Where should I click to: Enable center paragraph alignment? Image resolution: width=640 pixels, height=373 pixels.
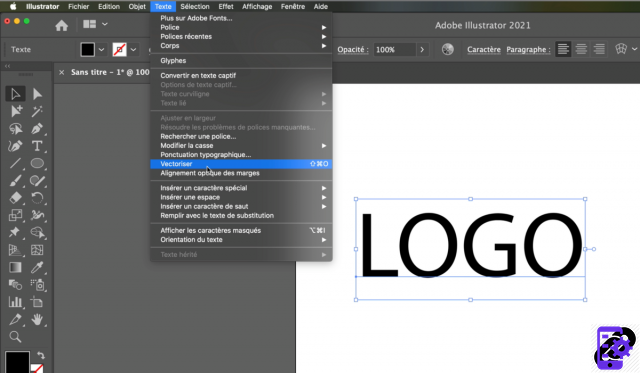point(581,49)
